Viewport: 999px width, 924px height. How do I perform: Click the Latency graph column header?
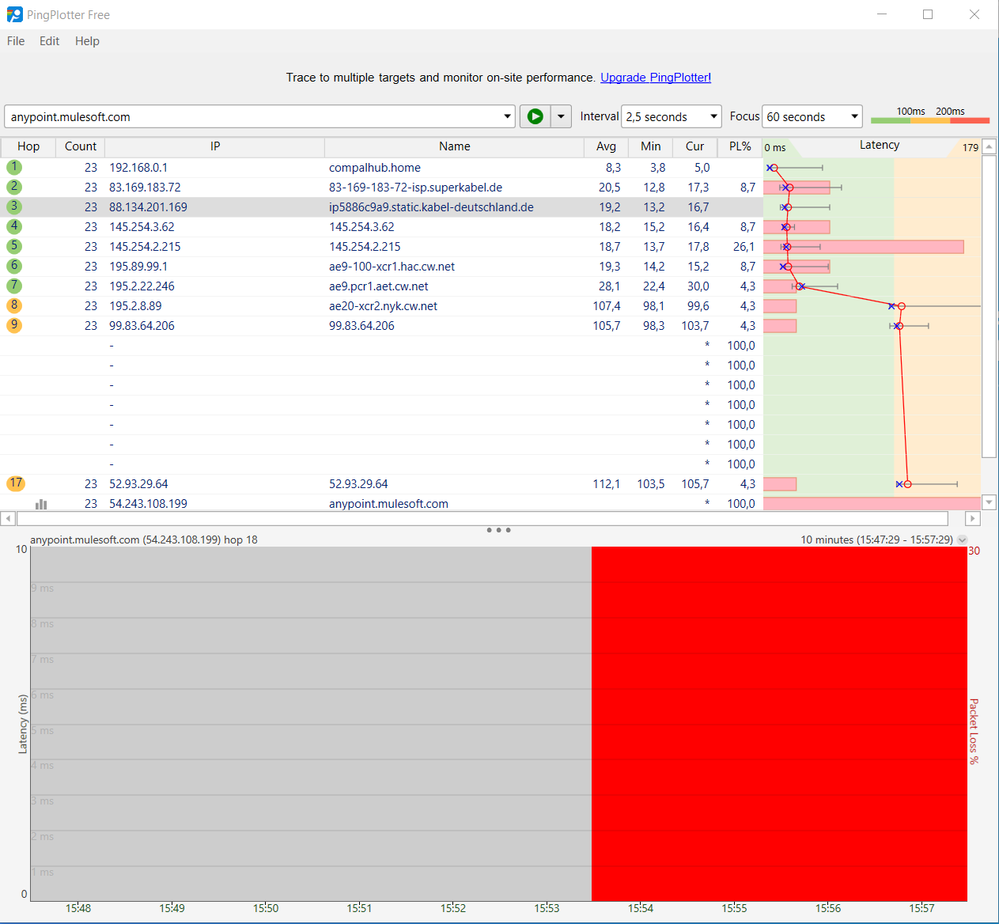coord(879,145)
